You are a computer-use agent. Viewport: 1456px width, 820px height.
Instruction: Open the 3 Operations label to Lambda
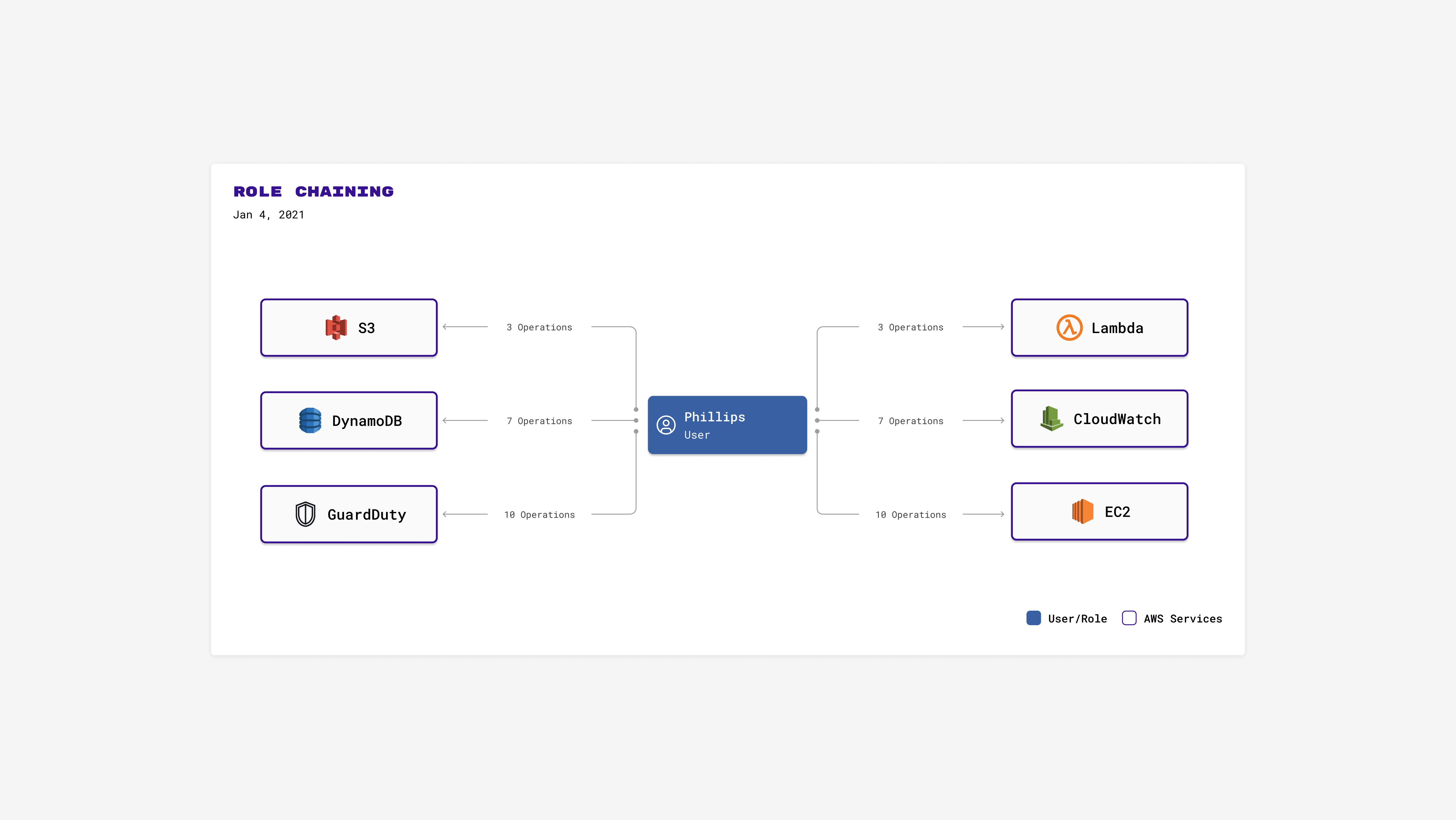click(910, 327)
